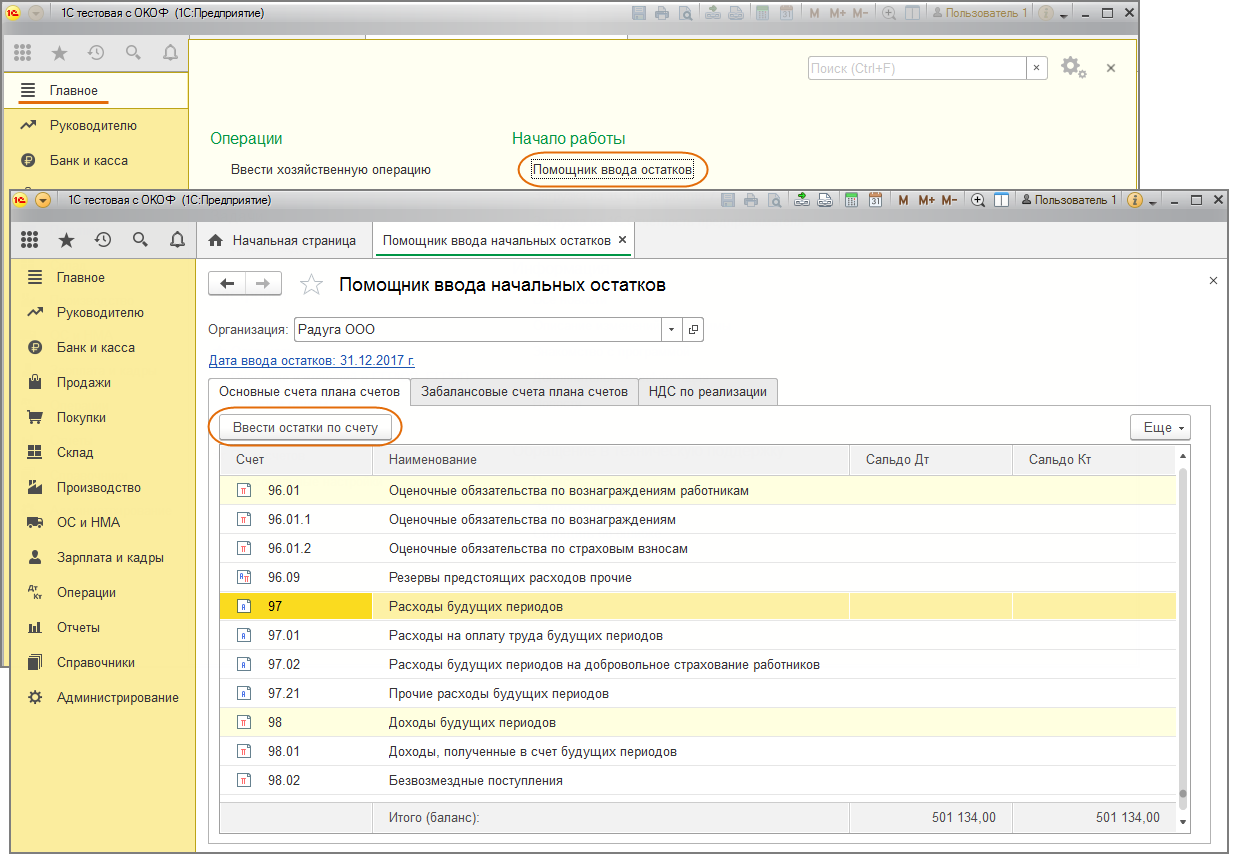
Task: Click the Ввести остатки по счету button
Action: [305, 427]
